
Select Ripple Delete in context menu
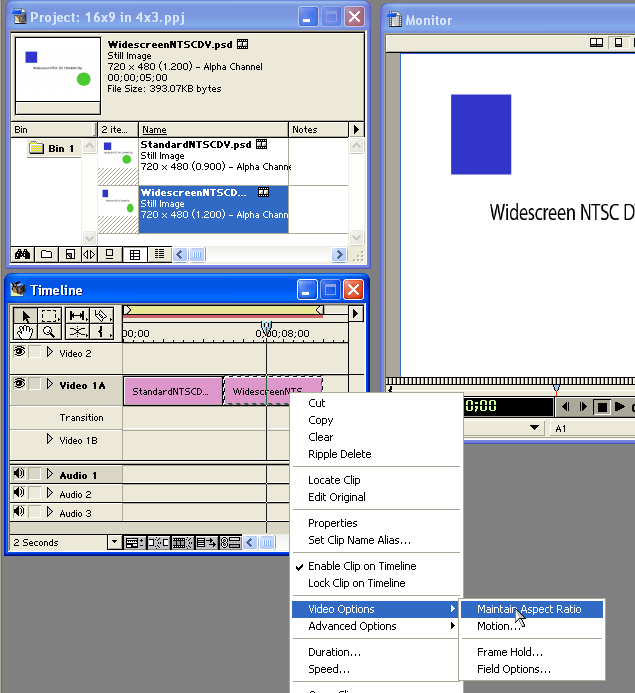point(339,454)
